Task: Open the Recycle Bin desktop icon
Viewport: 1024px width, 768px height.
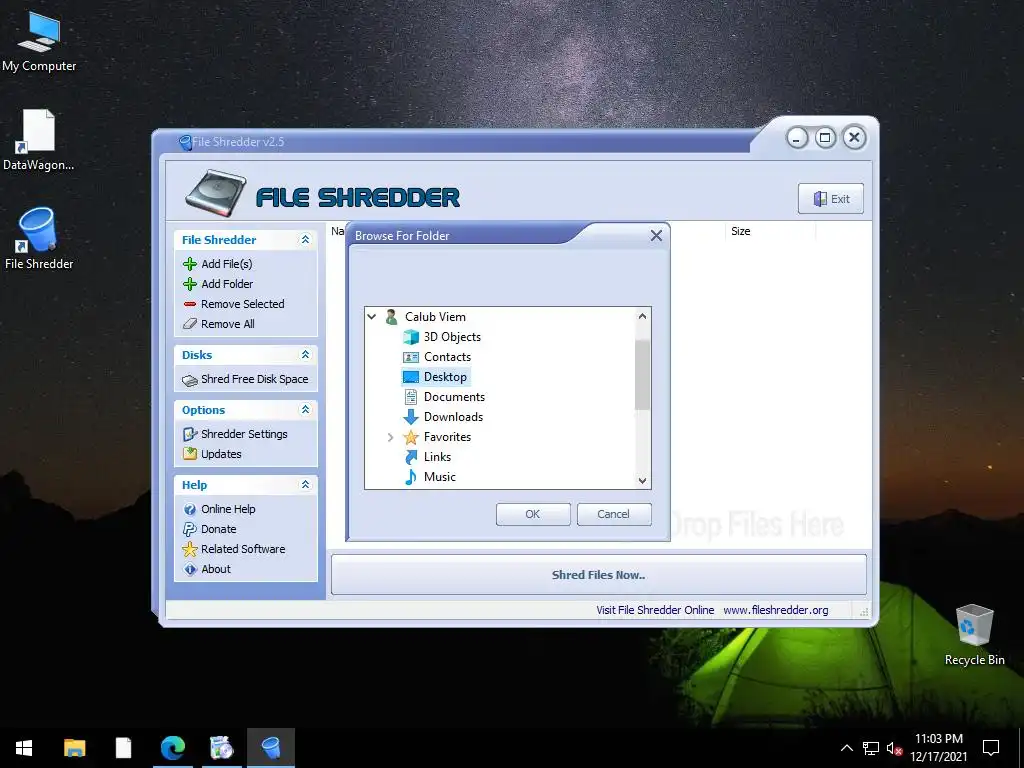Action: point(974,625)
